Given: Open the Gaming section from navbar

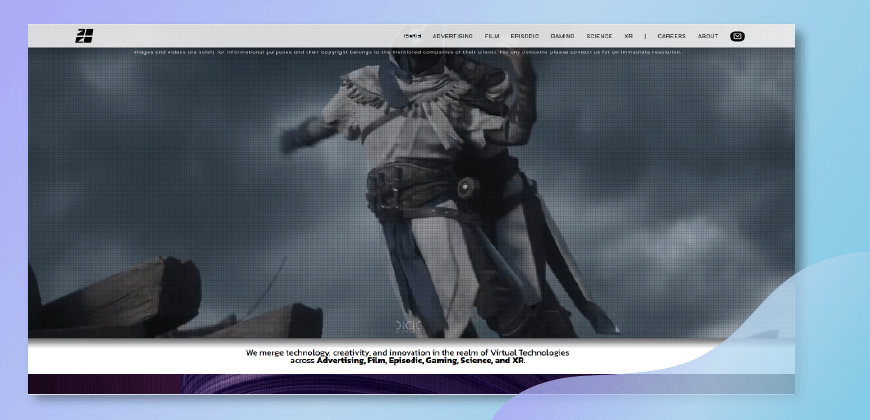Looking at the screenshot, I should 562,36.
